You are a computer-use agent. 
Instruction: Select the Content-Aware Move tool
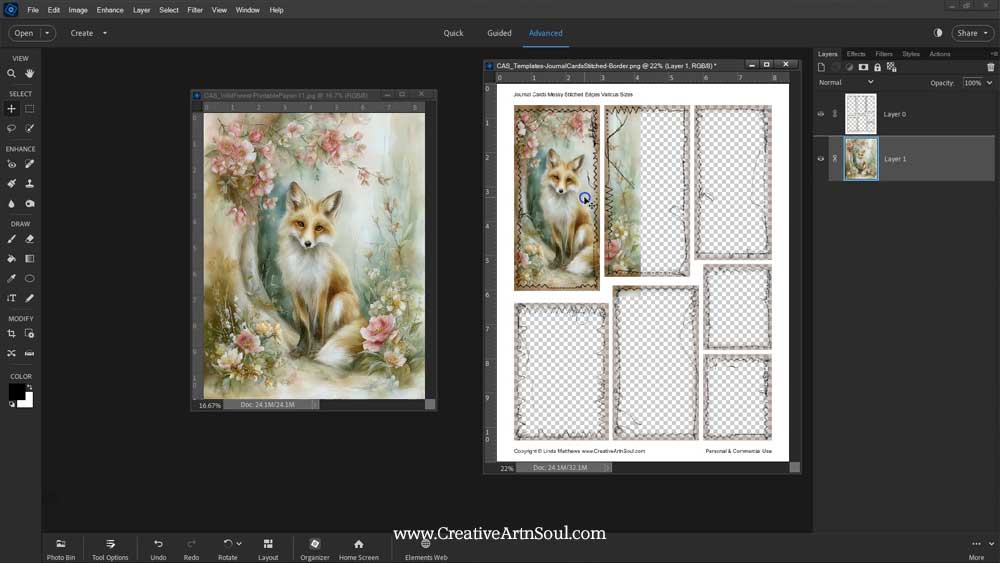pos(11,353)
